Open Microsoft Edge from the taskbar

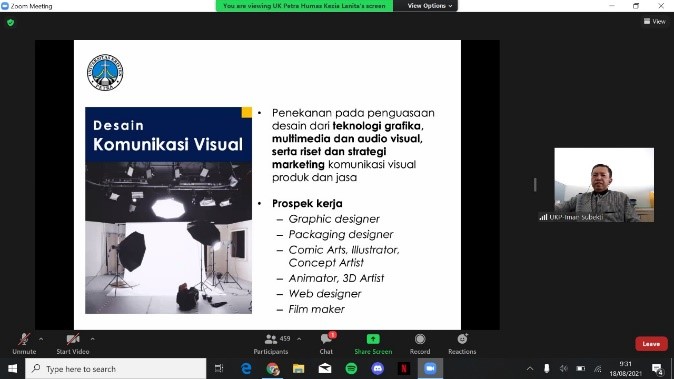point(246,369)
